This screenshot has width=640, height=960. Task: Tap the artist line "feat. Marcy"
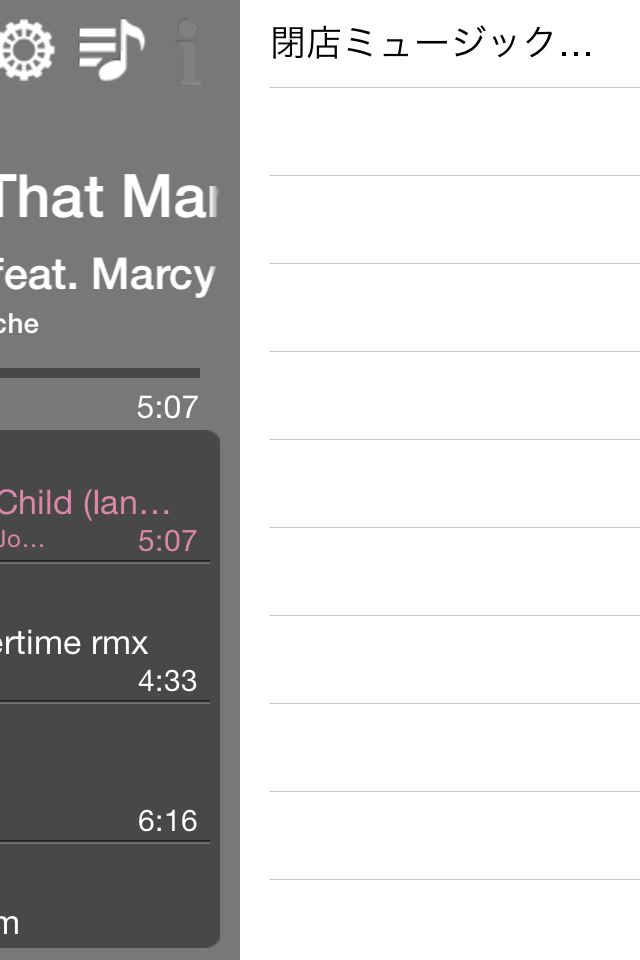107,274
